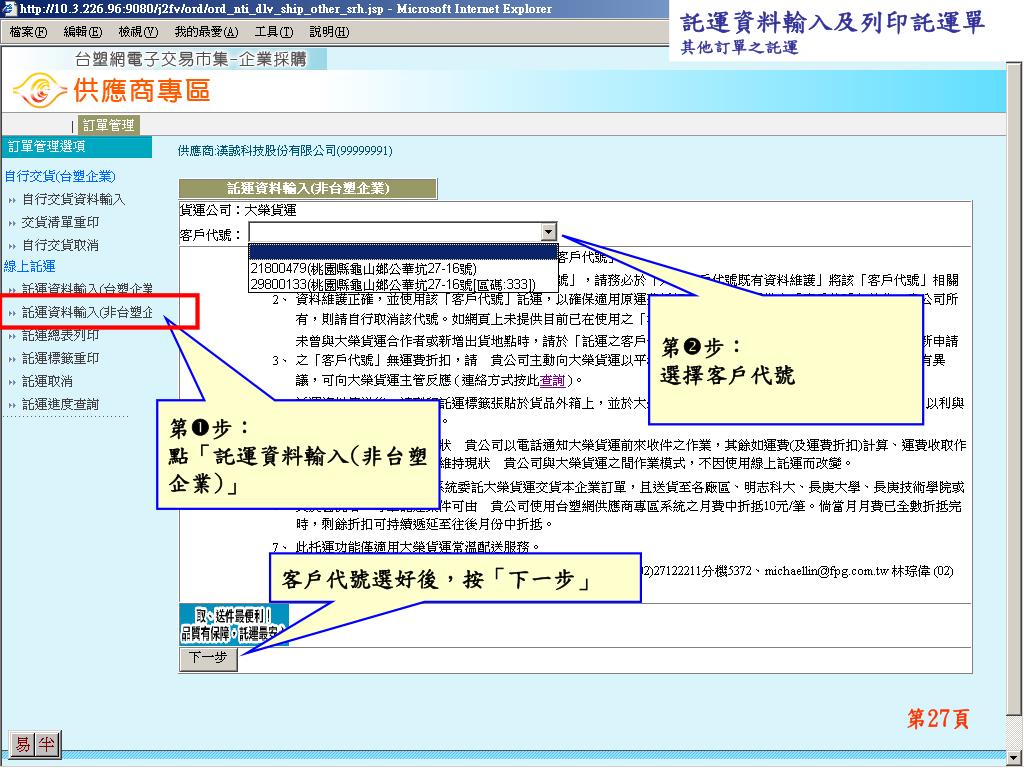Open the 我的最愛(A) menu

click(206, 31)
